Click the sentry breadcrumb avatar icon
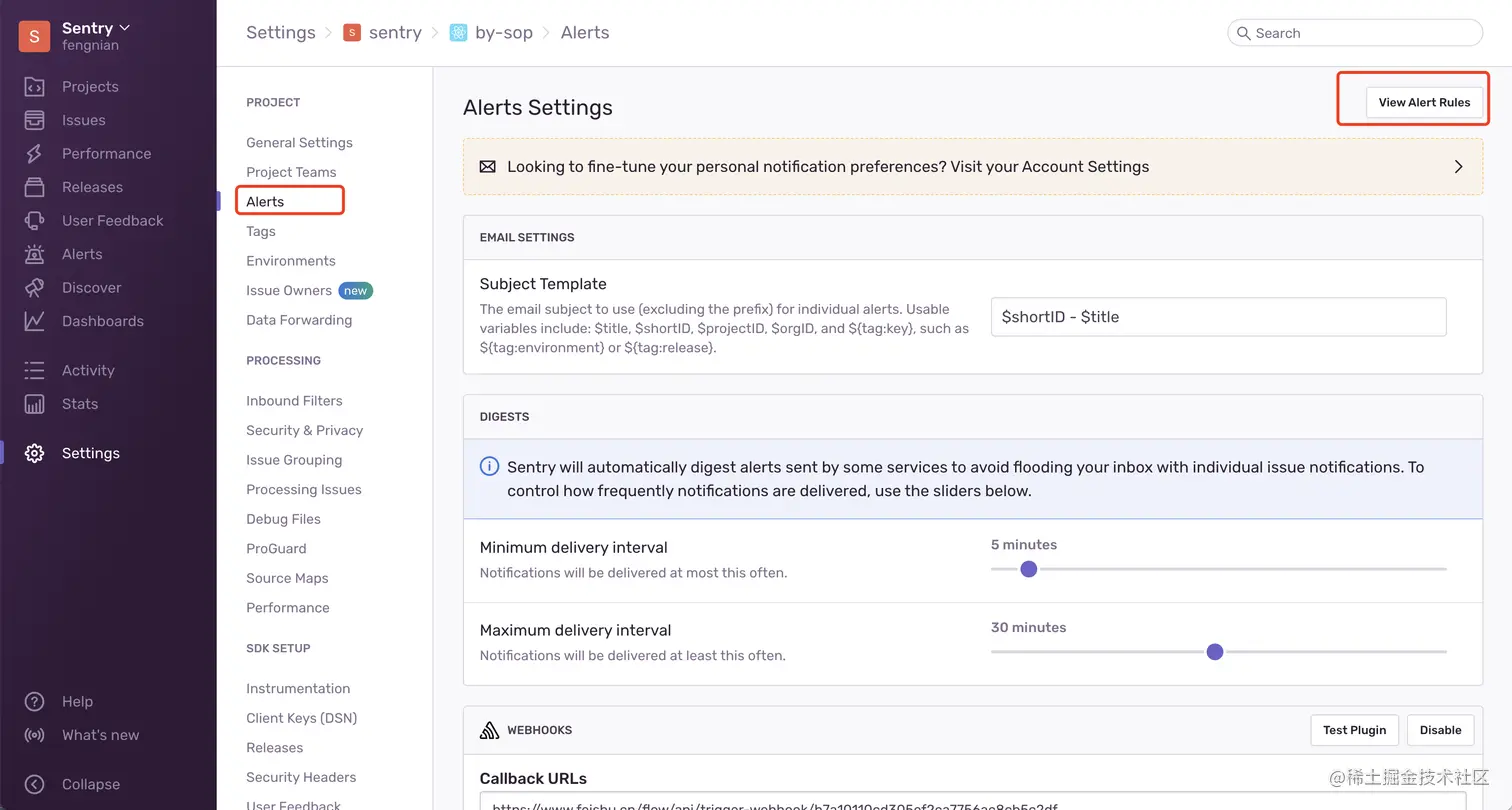Screen dimensions: 1512x810 (352, 33)
